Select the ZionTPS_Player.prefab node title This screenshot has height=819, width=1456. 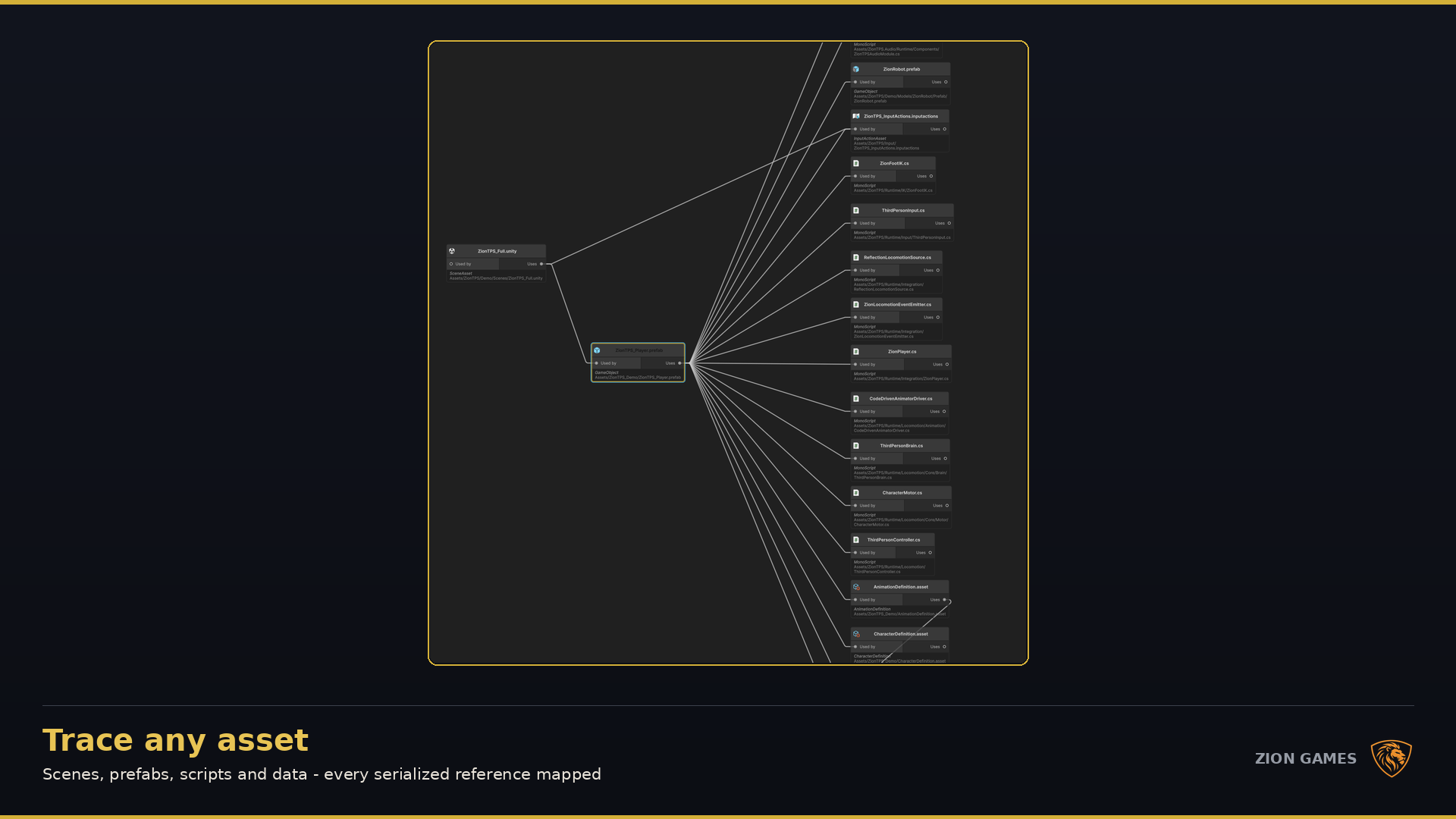click(x=639, y=350)
